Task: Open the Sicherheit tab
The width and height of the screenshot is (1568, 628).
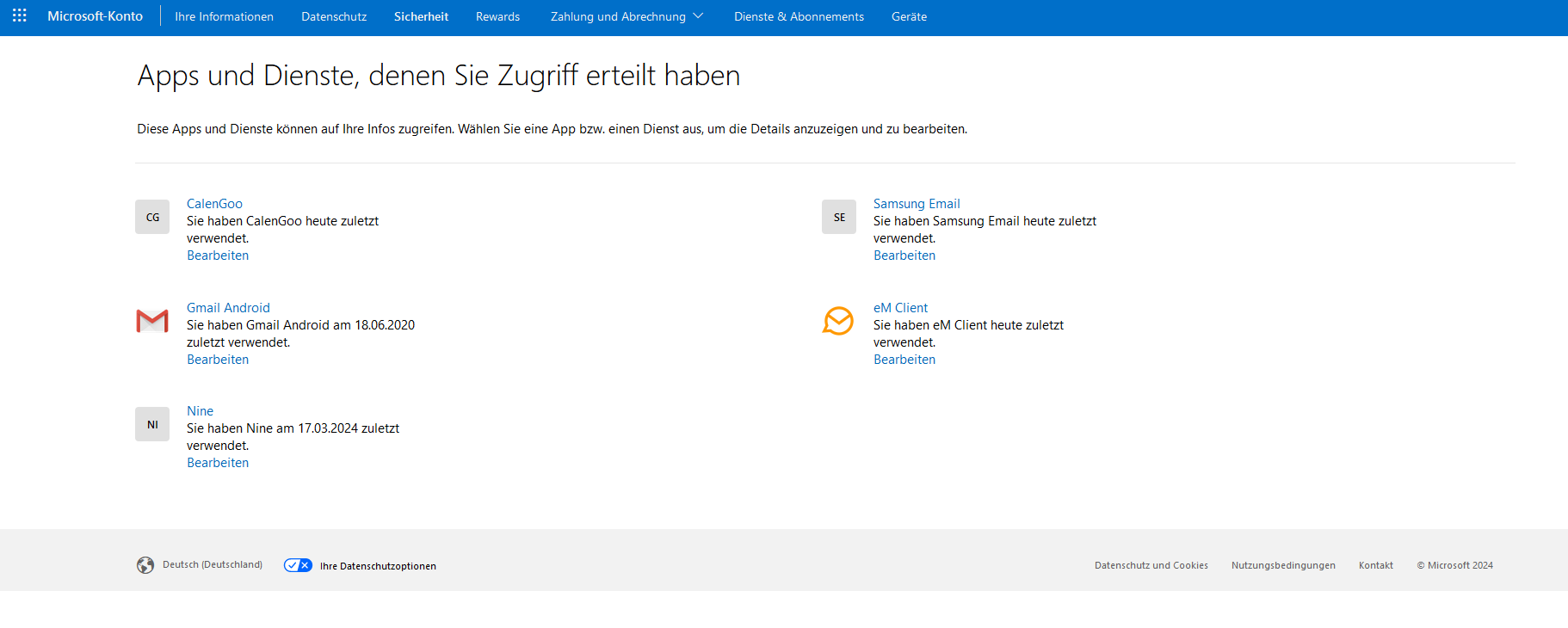Action: coord(421,16)
